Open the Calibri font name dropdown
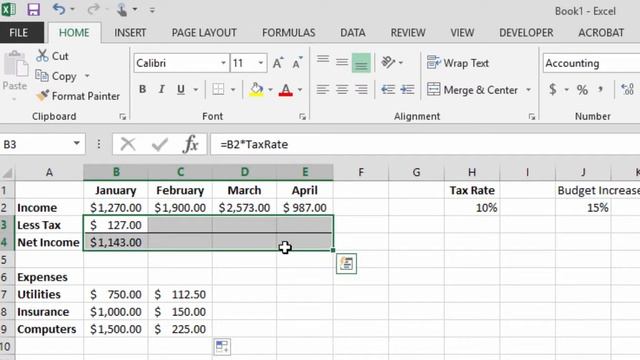Screen dimensions: 640x360 pyautogui.click(x=223, y=63)
